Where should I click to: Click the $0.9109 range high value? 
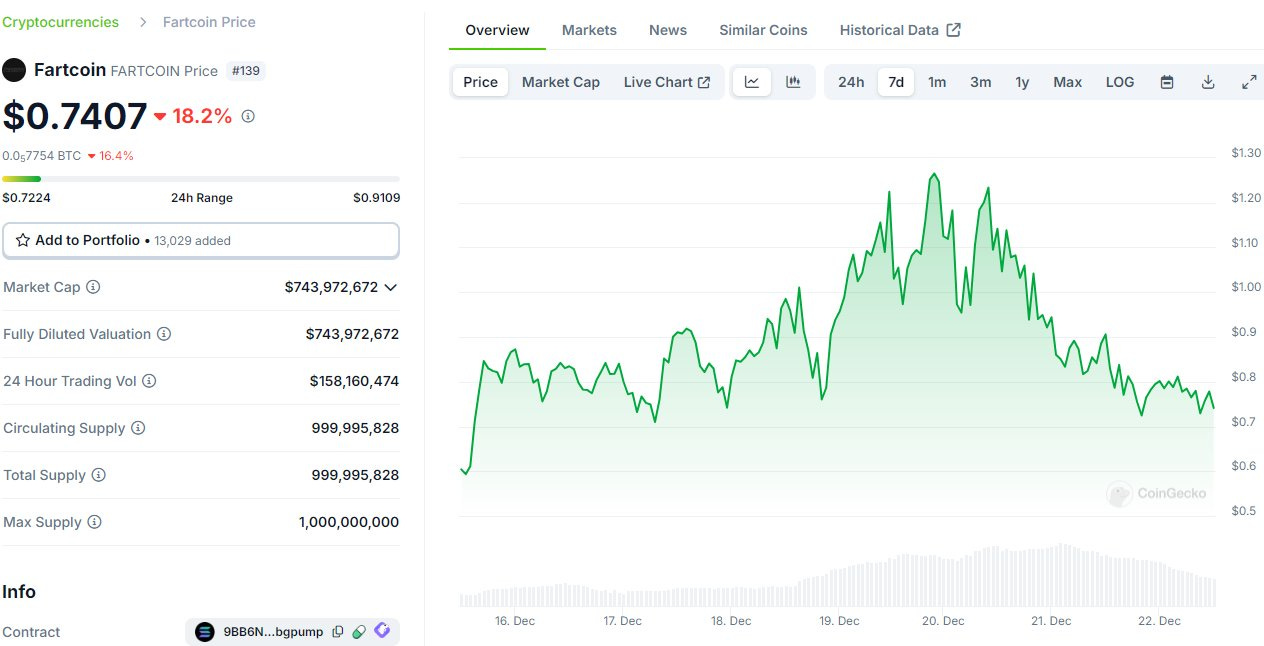(376, 198)
